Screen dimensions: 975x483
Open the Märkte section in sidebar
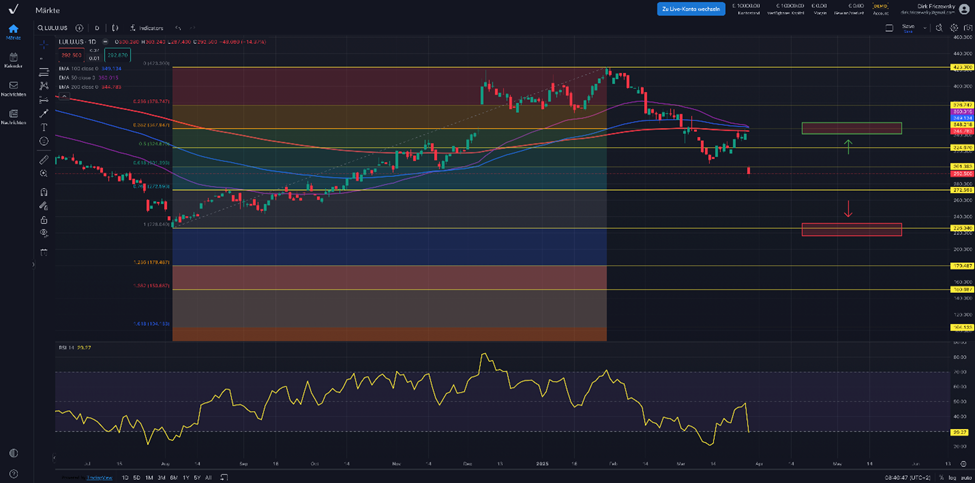pyautogui.click(x=13, y=31)
